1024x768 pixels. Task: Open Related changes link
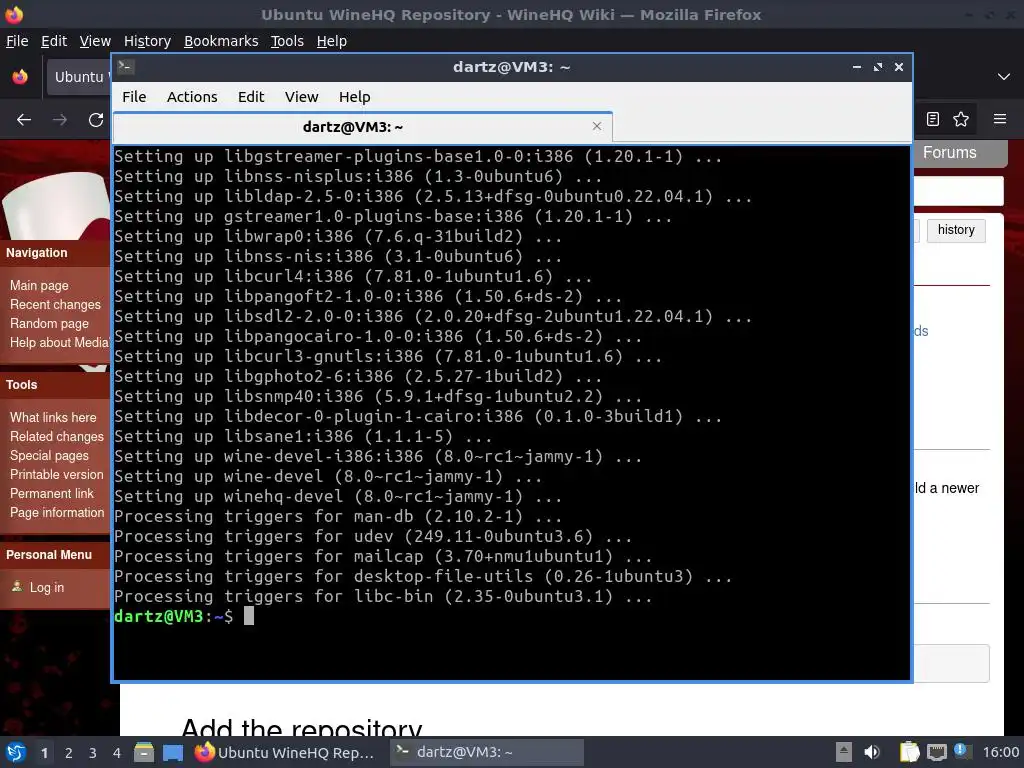(x=57, y=436)
